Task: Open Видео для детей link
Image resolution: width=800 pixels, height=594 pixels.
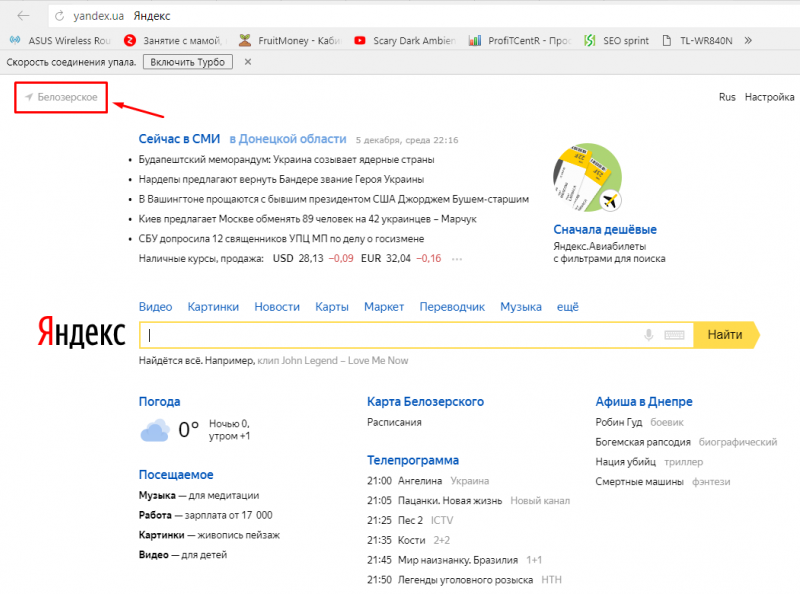Action: [183, 555]
